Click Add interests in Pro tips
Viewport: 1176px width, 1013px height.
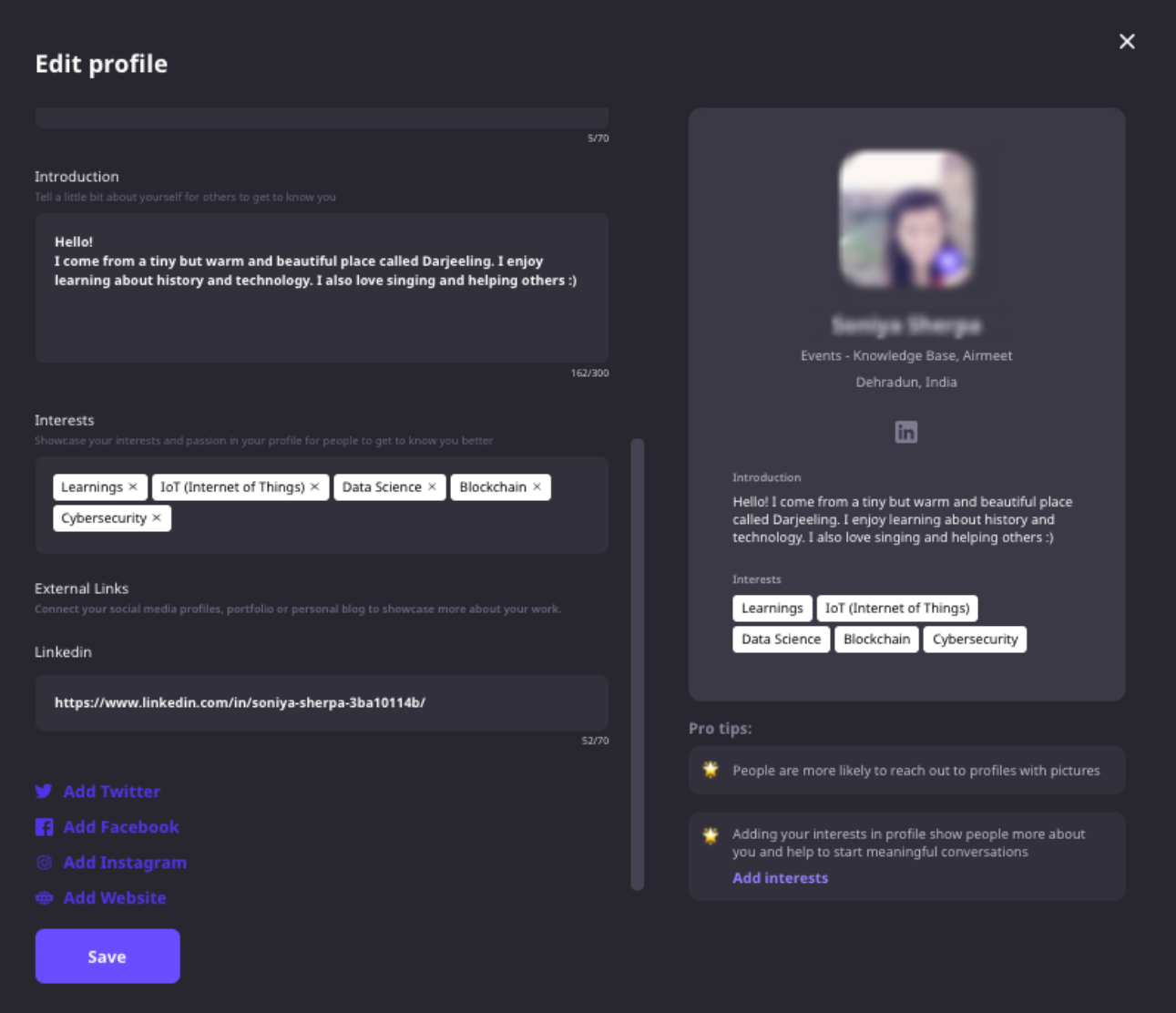780,878
